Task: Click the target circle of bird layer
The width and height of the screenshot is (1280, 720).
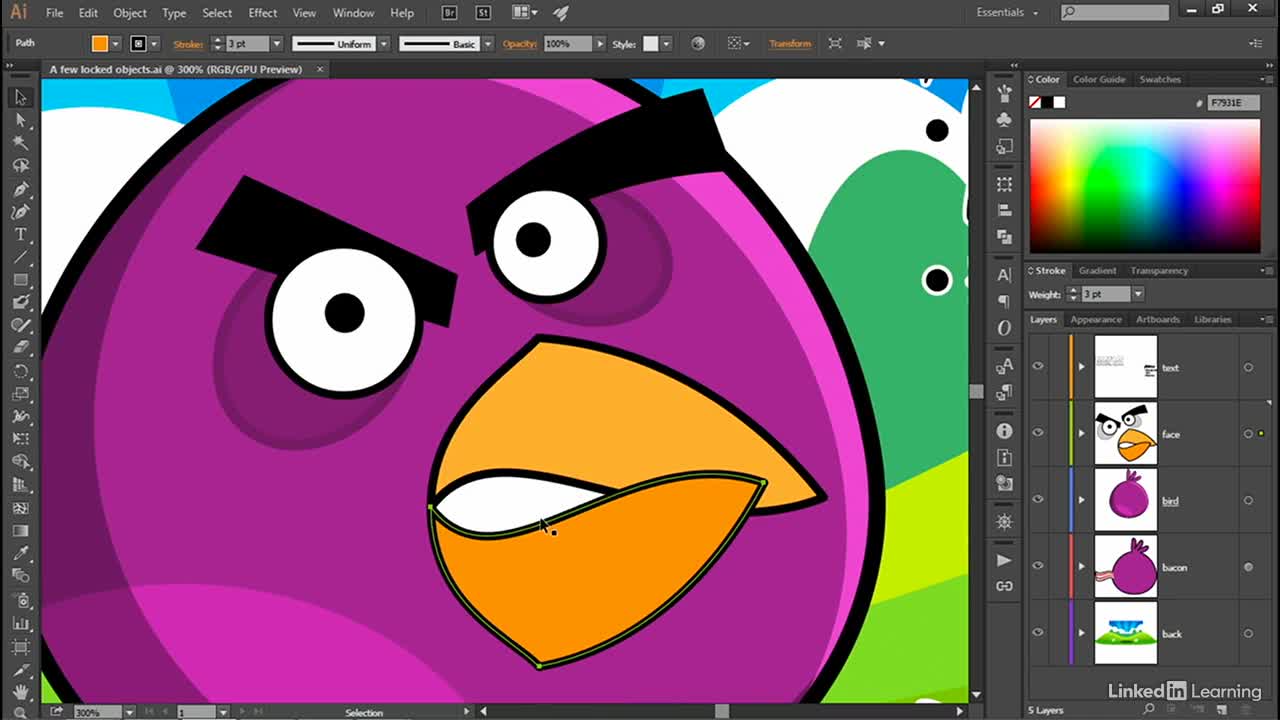Action: click(1248, 501)
